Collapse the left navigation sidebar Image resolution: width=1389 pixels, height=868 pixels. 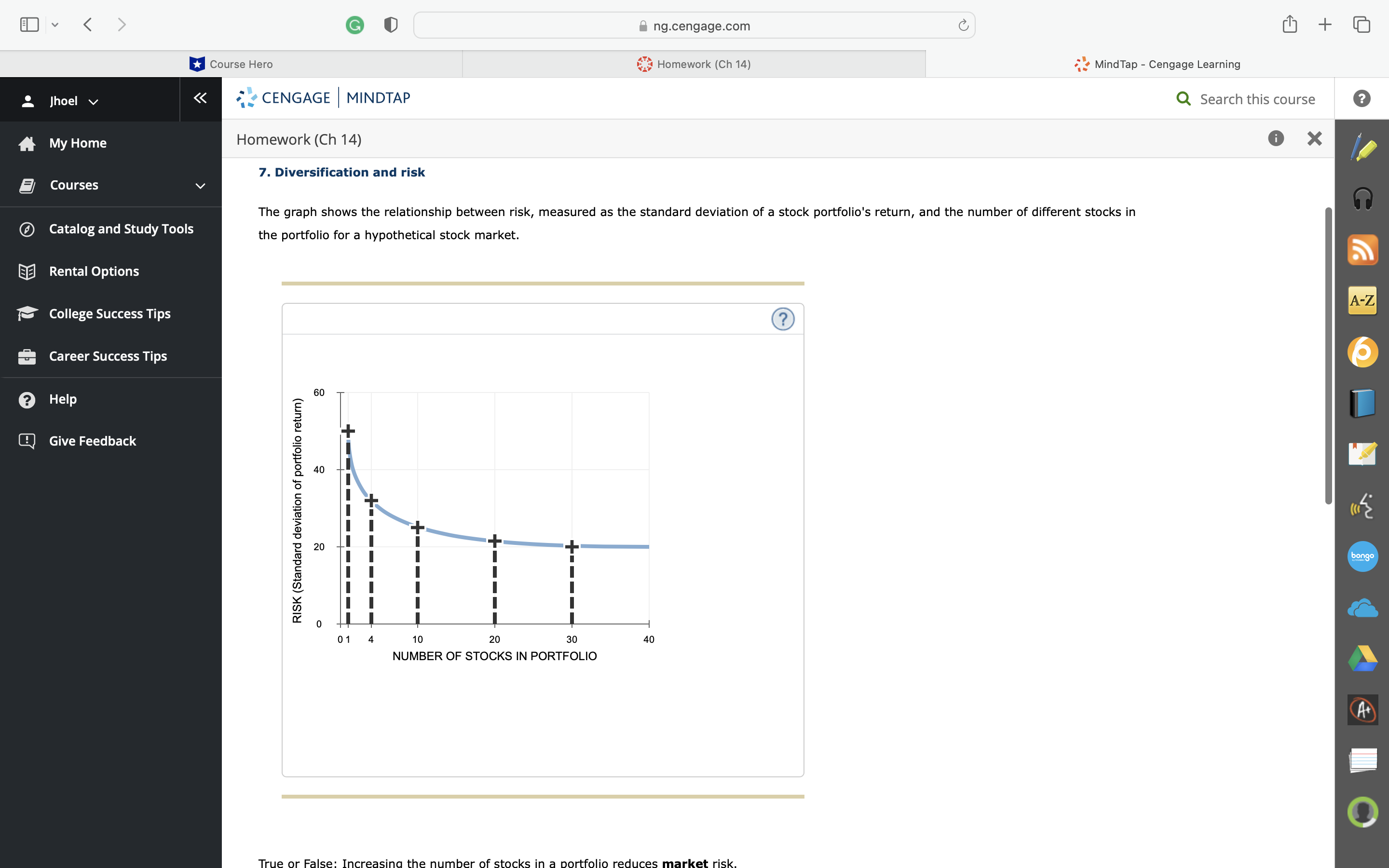[x=200, y=98]
